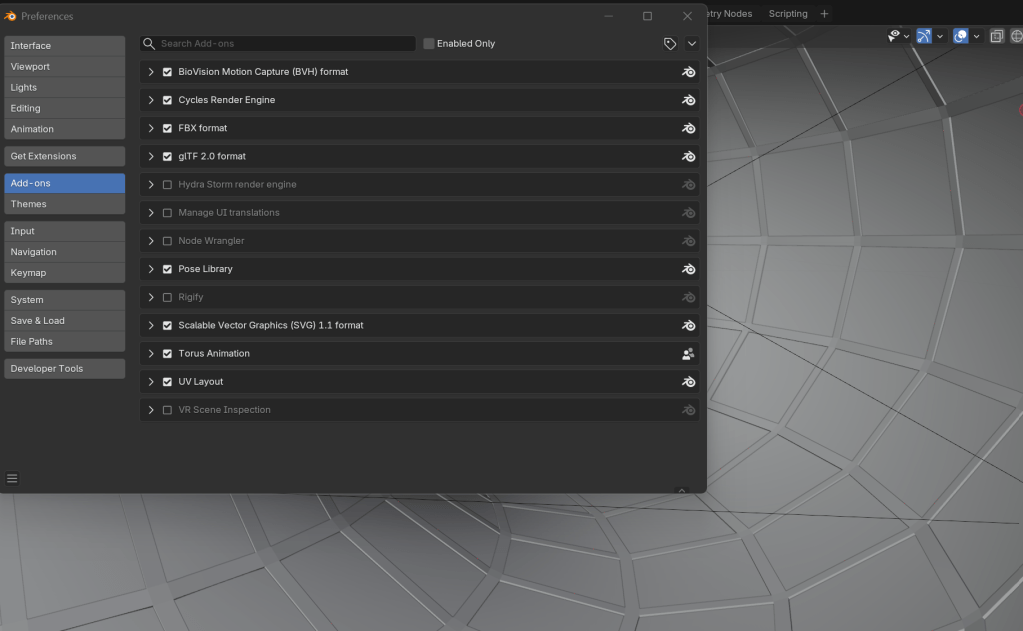The height and width of the screenshot is (631, 1023).
Task: Add a new workspace with plus icon
Action: click(824, 14)
